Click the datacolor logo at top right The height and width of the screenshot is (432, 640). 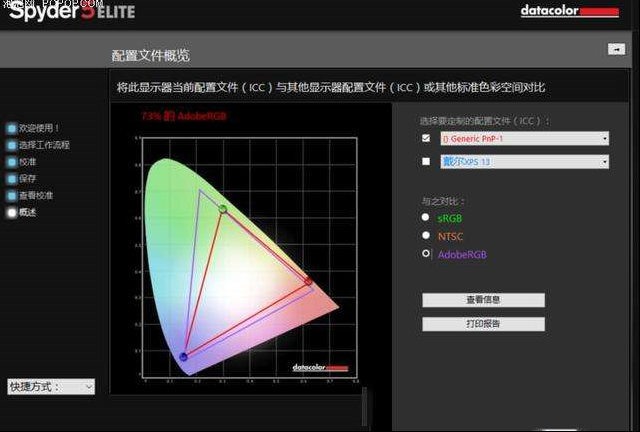(570, 11)
